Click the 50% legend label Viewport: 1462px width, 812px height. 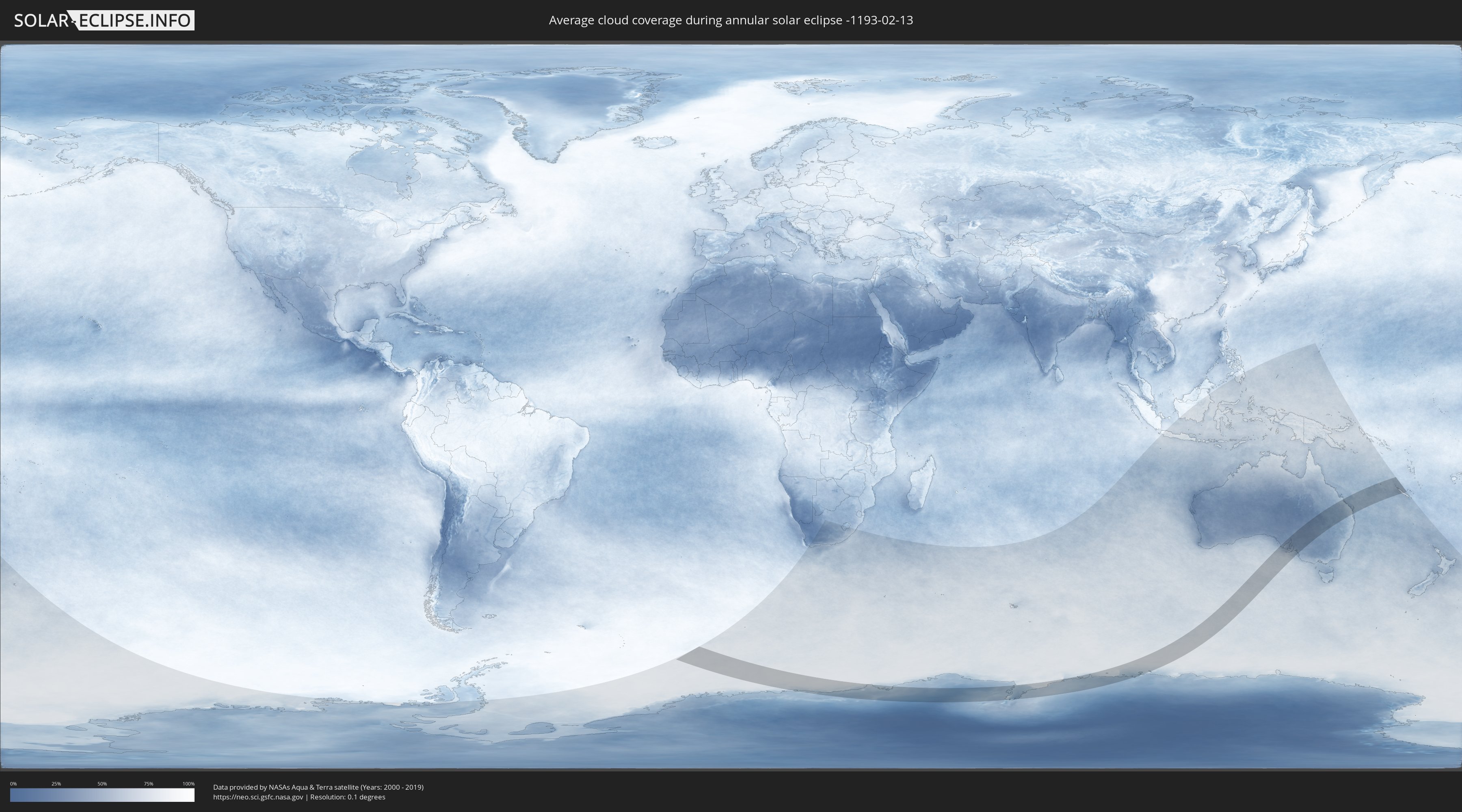(102, 784)
